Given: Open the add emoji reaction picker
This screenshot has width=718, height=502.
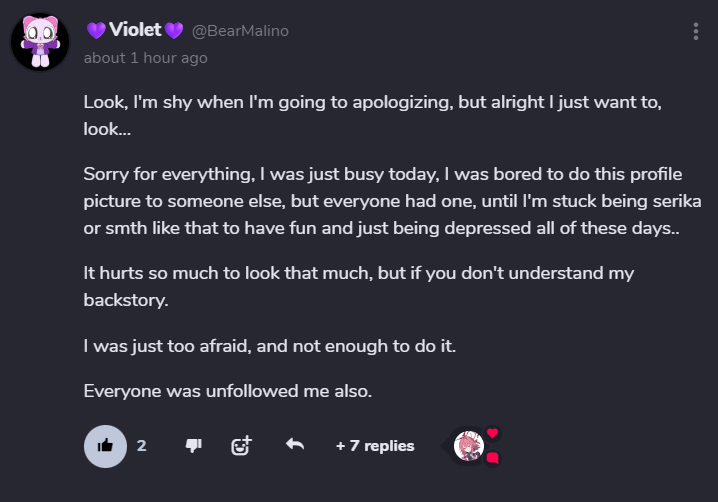Looking at the screenshot, I should (x=242, y=446).
